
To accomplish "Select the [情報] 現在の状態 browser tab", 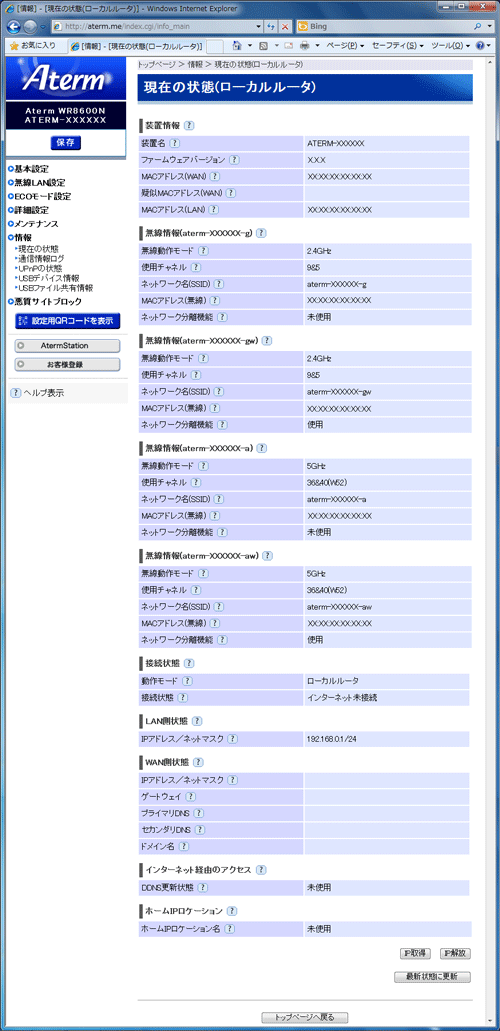I will pos(137,46).
